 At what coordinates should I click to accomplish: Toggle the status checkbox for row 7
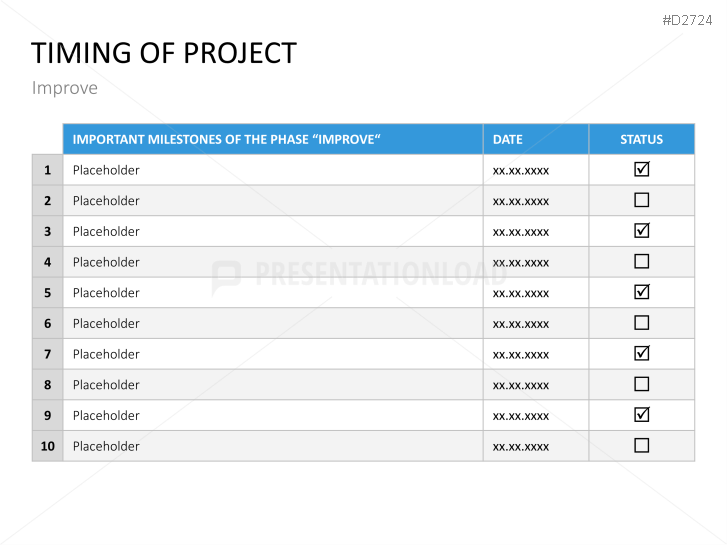[x=642, y=353]
